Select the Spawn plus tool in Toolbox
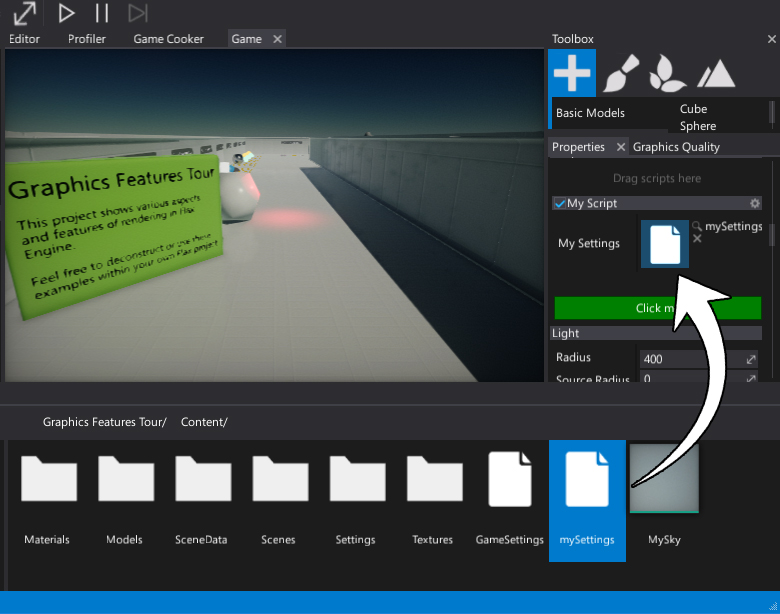Screen dimensions: 780x614 572,73
